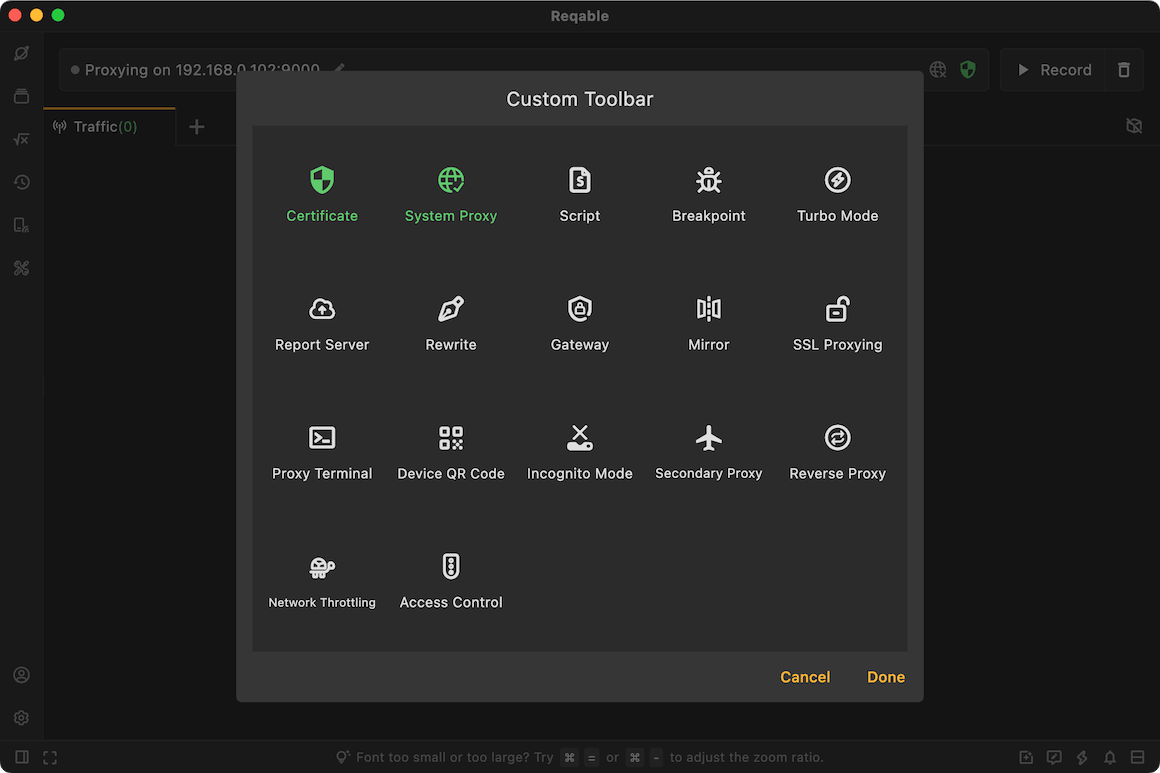Select the Script icon
1160x773 pixels.
[579, 180]
